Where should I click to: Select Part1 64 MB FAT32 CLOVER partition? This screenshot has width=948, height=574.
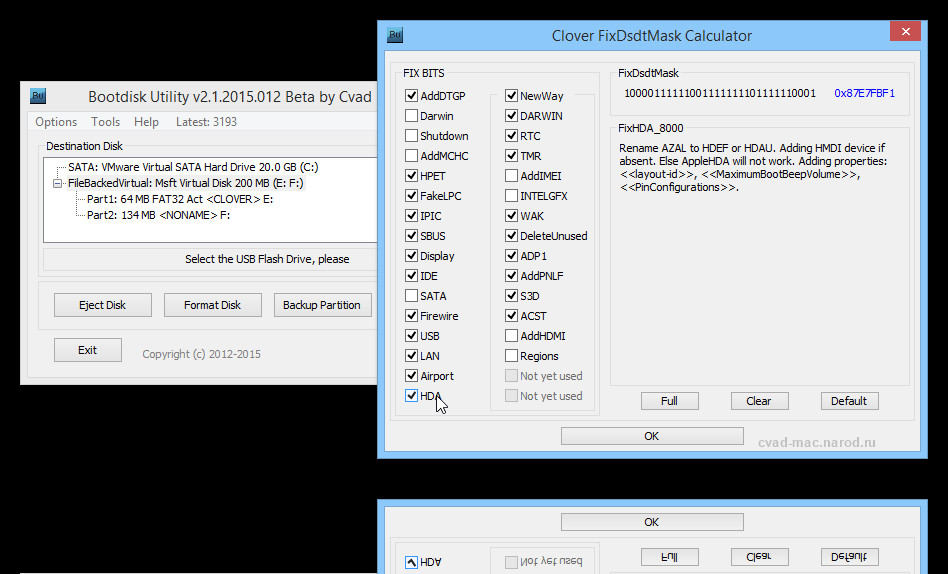pos(180,199)
